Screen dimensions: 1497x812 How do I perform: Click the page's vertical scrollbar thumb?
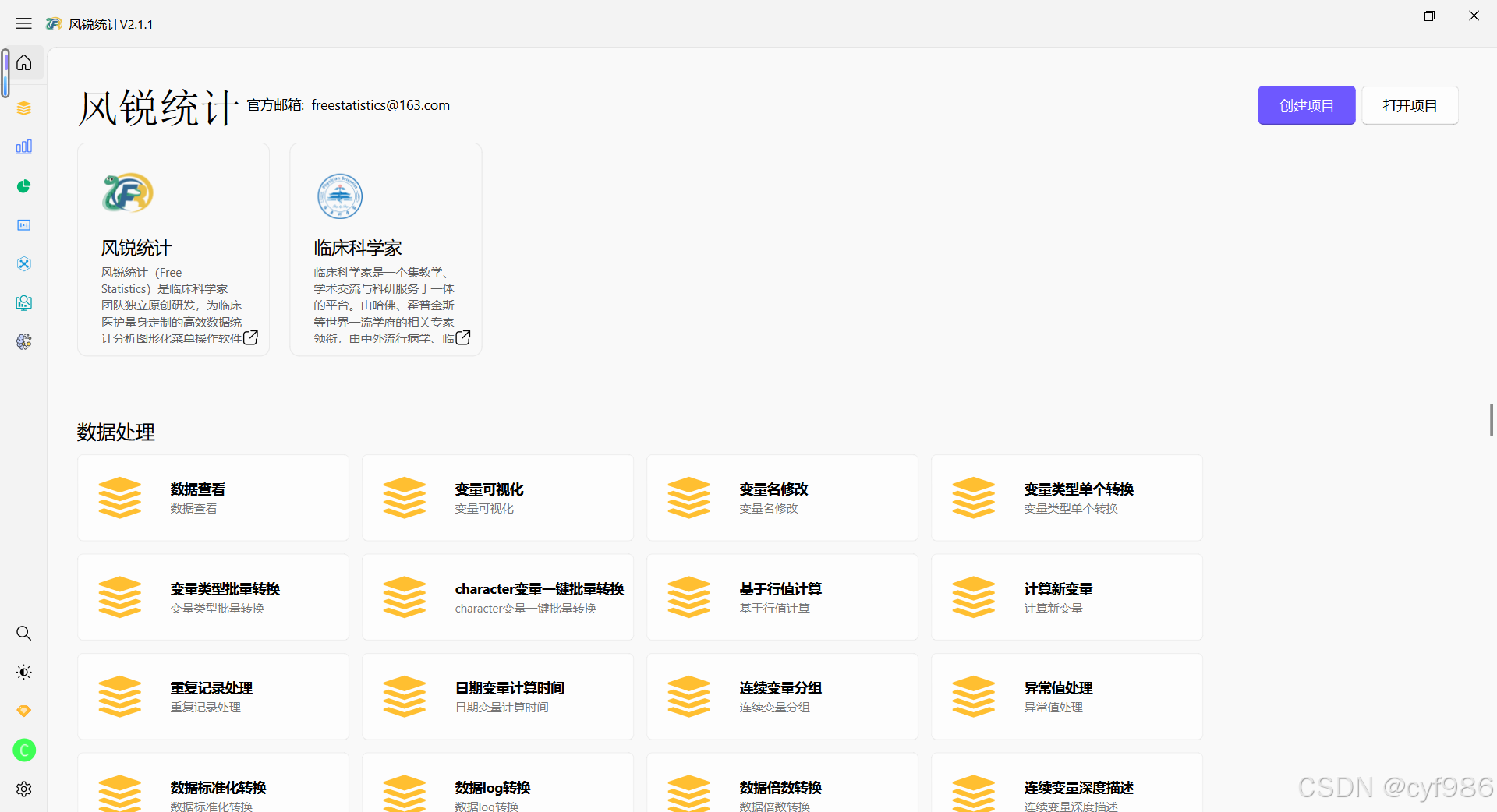click(x=1491, y=420)
